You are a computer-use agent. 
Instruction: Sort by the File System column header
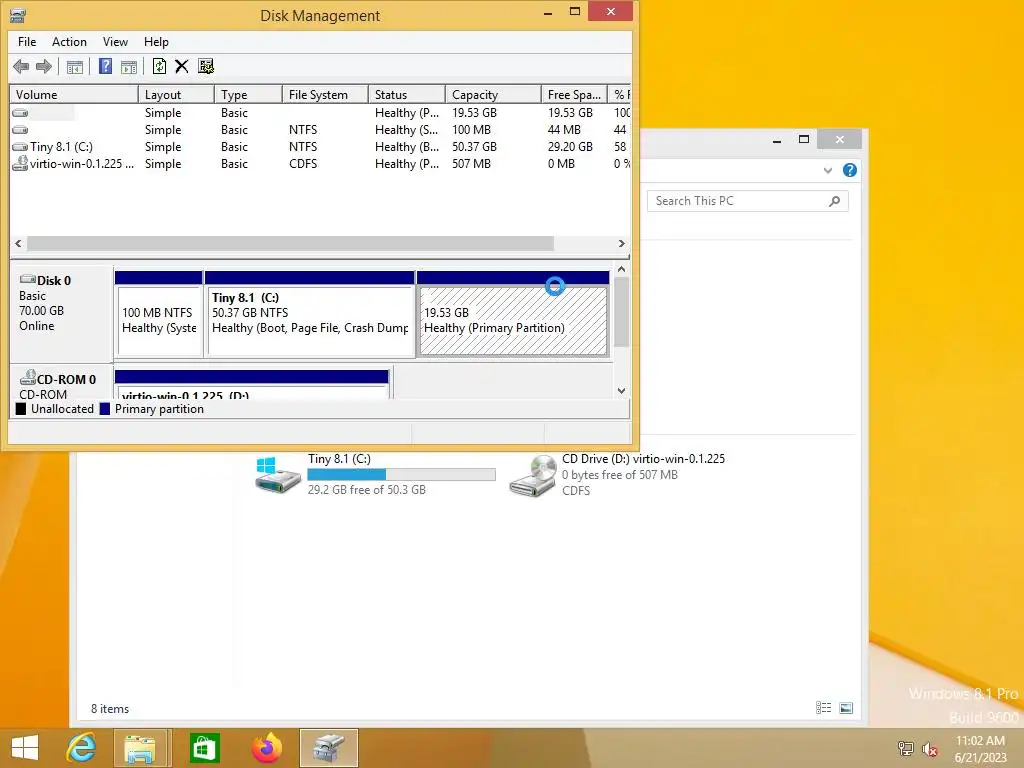coord(325,95)
